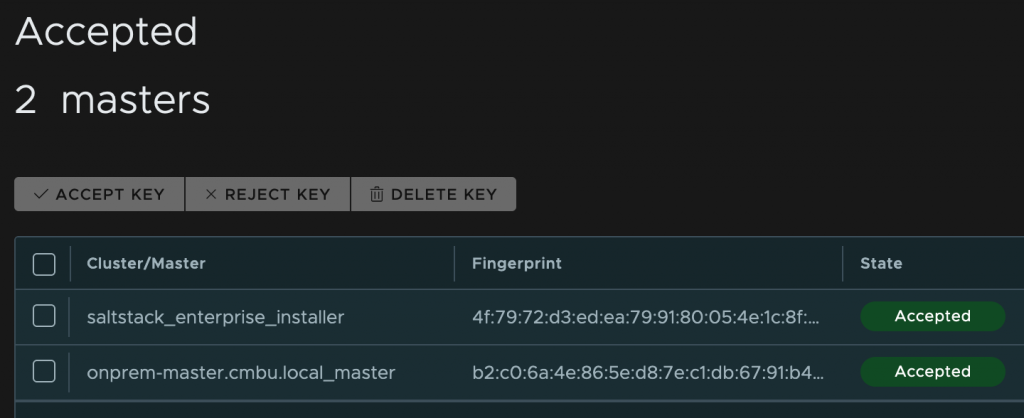Click the Accepted page heading

coord(106,32)
